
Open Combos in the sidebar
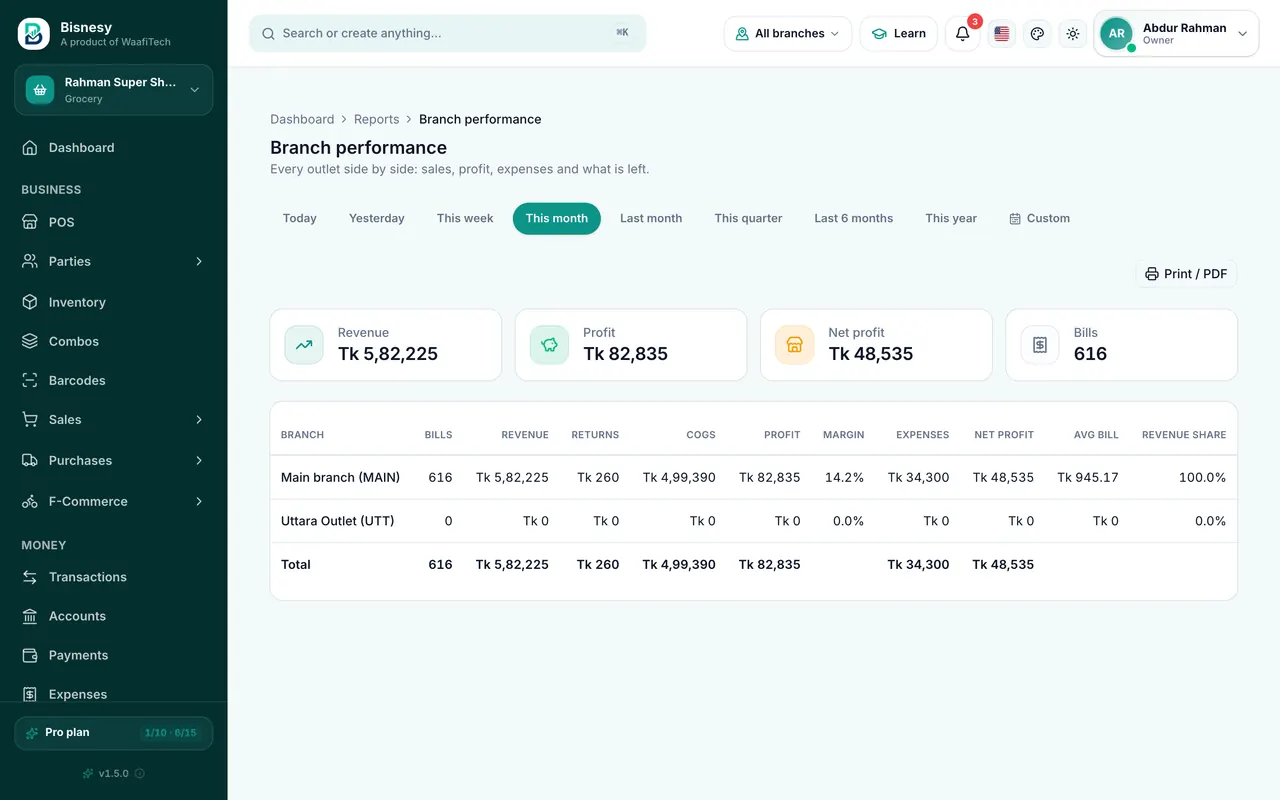coord(114,341)
